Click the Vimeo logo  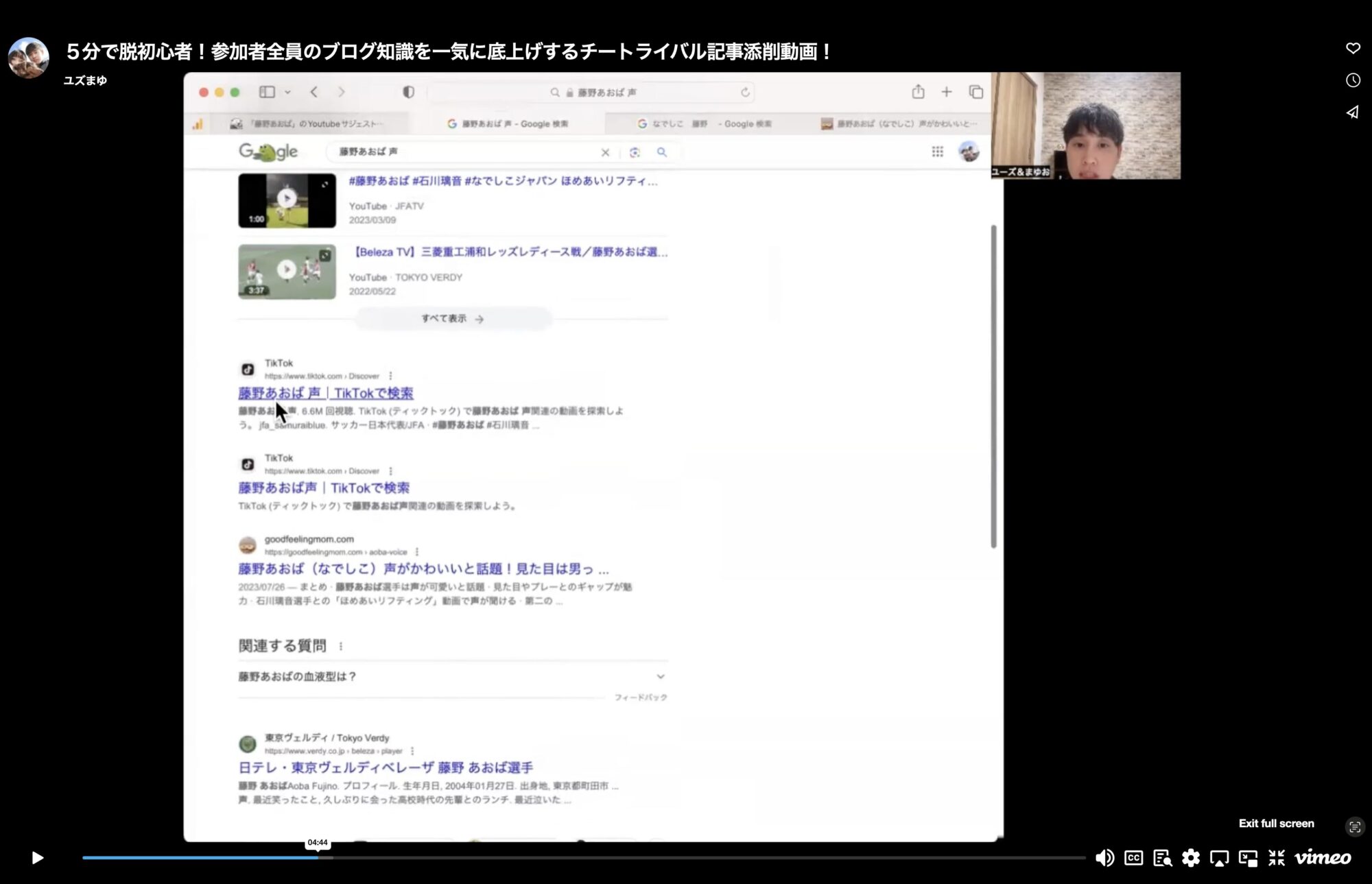1323,858
